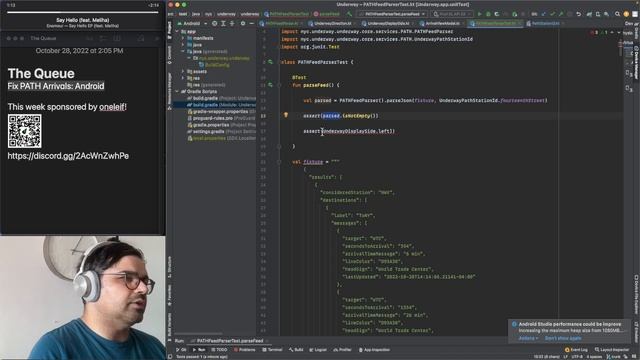This screenshot has width=640, height=360.
Task: Click Don't show again in notification
Action: (563, 338)
